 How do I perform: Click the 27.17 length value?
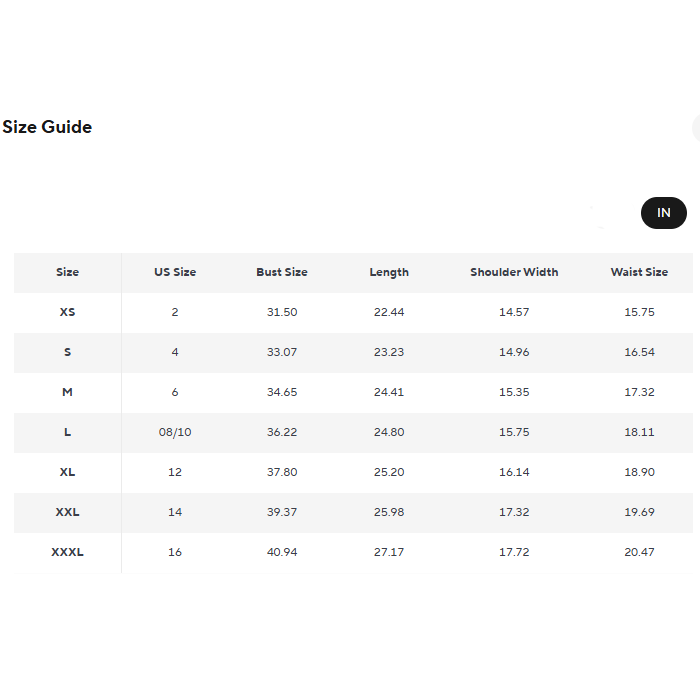389,552
